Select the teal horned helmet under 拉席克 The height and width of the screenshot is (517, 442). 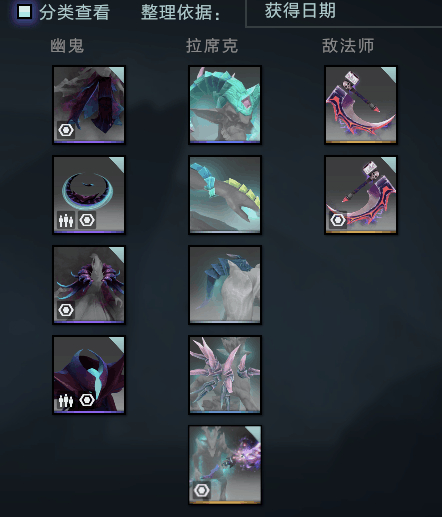point(225,105)
